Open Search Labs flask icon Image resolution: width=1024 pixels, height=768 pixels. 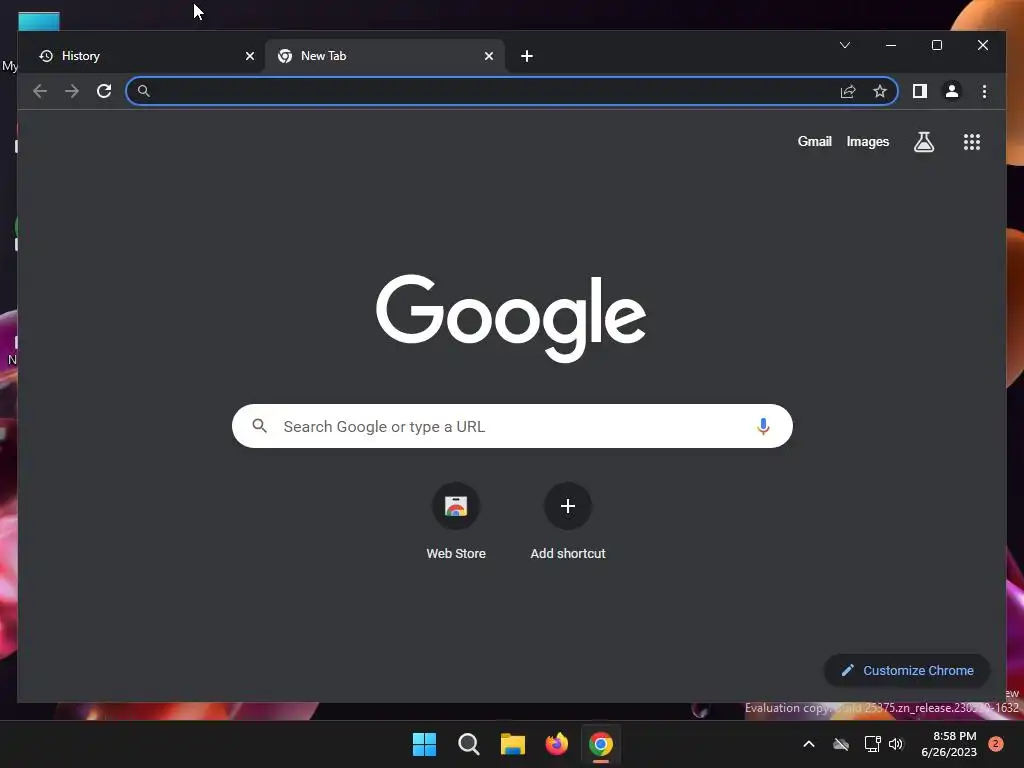pos(923,142)
